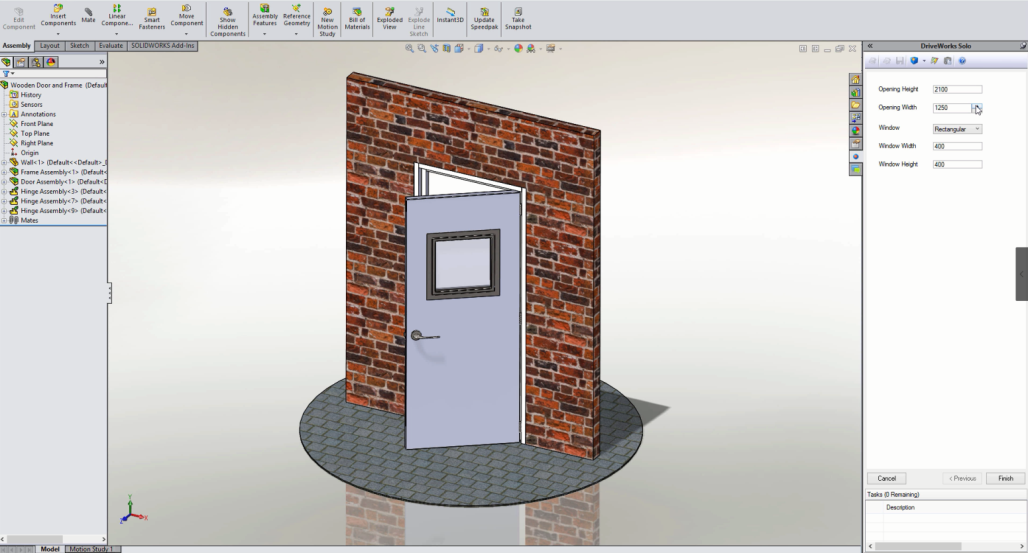Open Smart Fasteners tool
Image resolution: width=1028 pixels, height=553 pixels.
pyautogui.click(x=152, y=16)
